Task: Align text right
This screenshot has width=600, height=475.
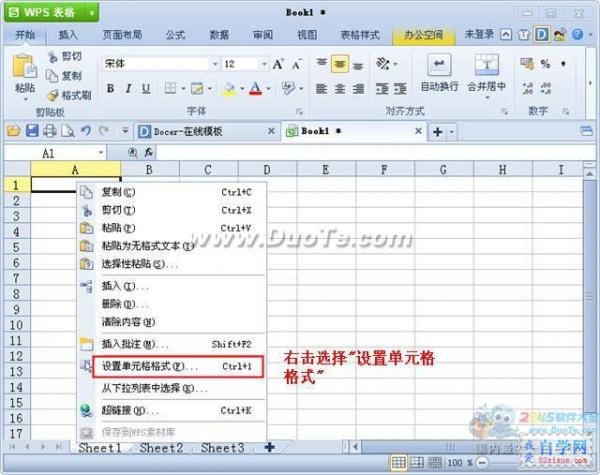Action: tap(358, 89)
